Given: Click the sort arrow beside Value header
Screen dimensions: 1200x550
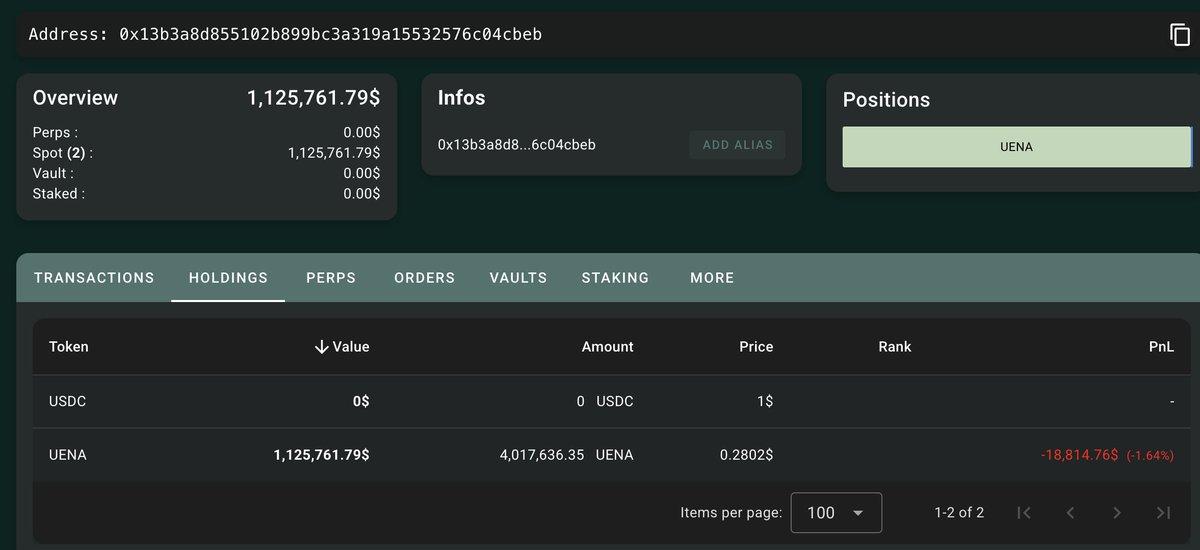Looking at the screenshot, I should coord(321,347).
